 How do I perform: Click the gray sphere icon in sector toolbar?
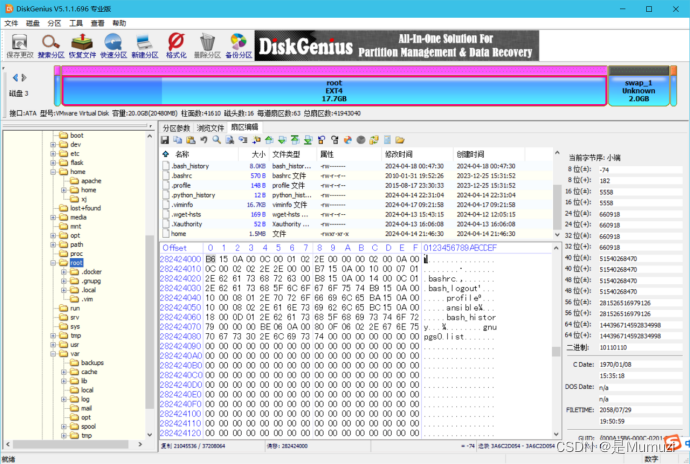(361, 140)
